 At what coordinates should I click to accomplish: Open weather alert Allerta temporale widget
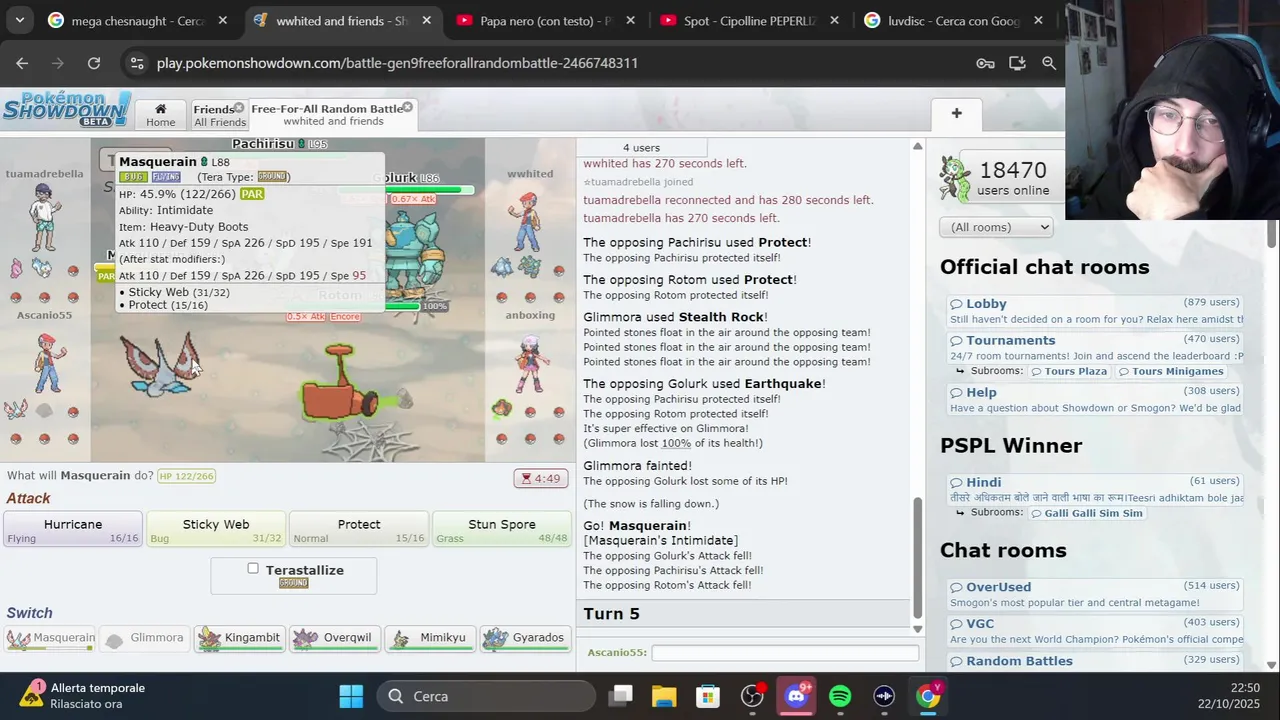click(x=85, y=696)
